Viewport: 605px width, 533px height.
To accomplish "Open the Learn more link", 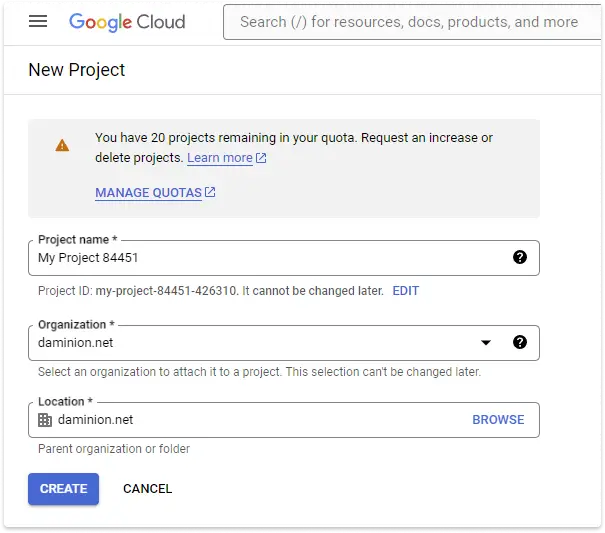I will pyautogui.click(x=220, y=158).
